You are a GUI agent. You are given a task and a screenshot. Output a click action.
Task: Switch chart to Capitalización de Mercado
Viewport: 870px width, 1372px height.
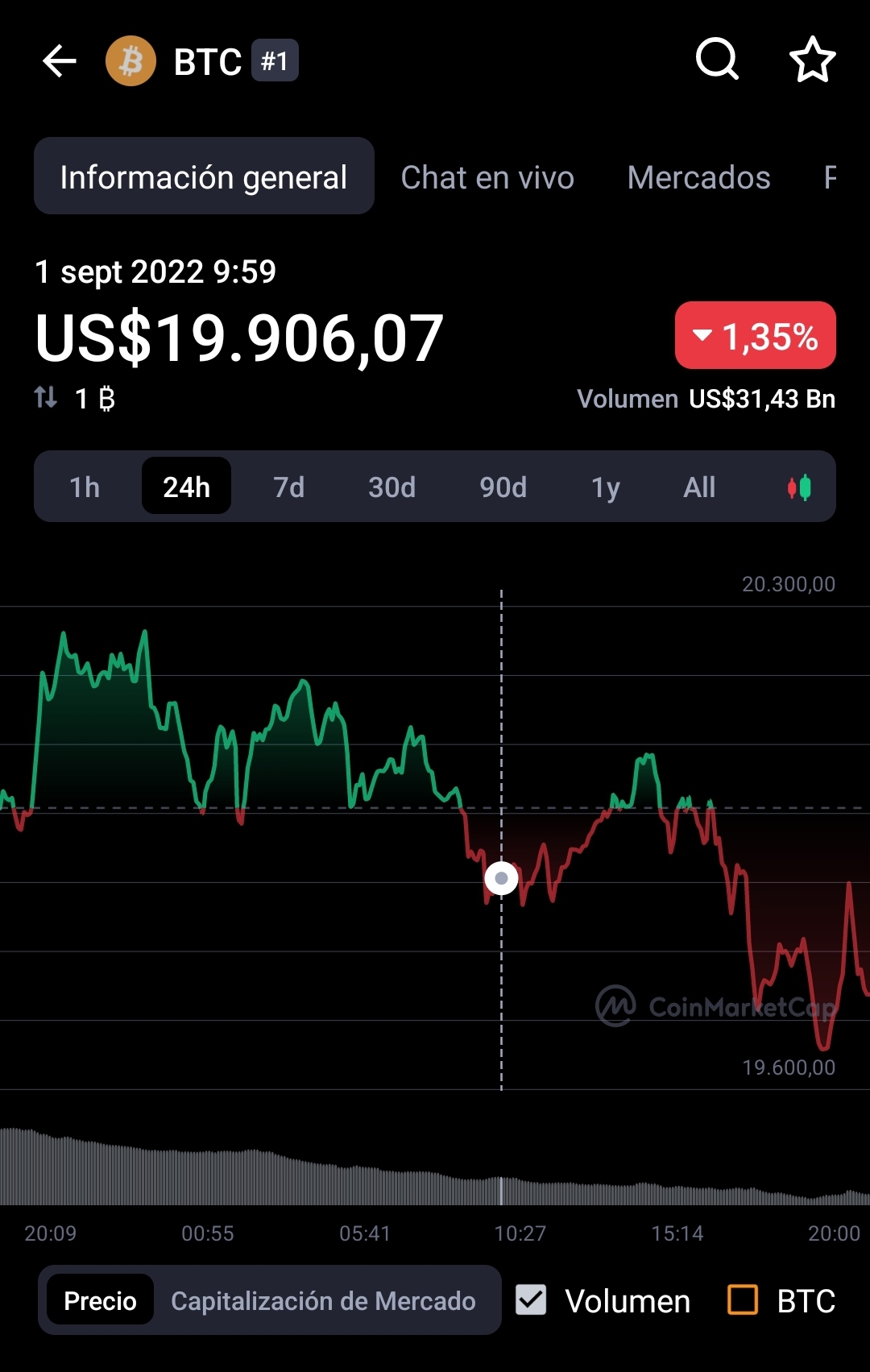point(323,1300)
